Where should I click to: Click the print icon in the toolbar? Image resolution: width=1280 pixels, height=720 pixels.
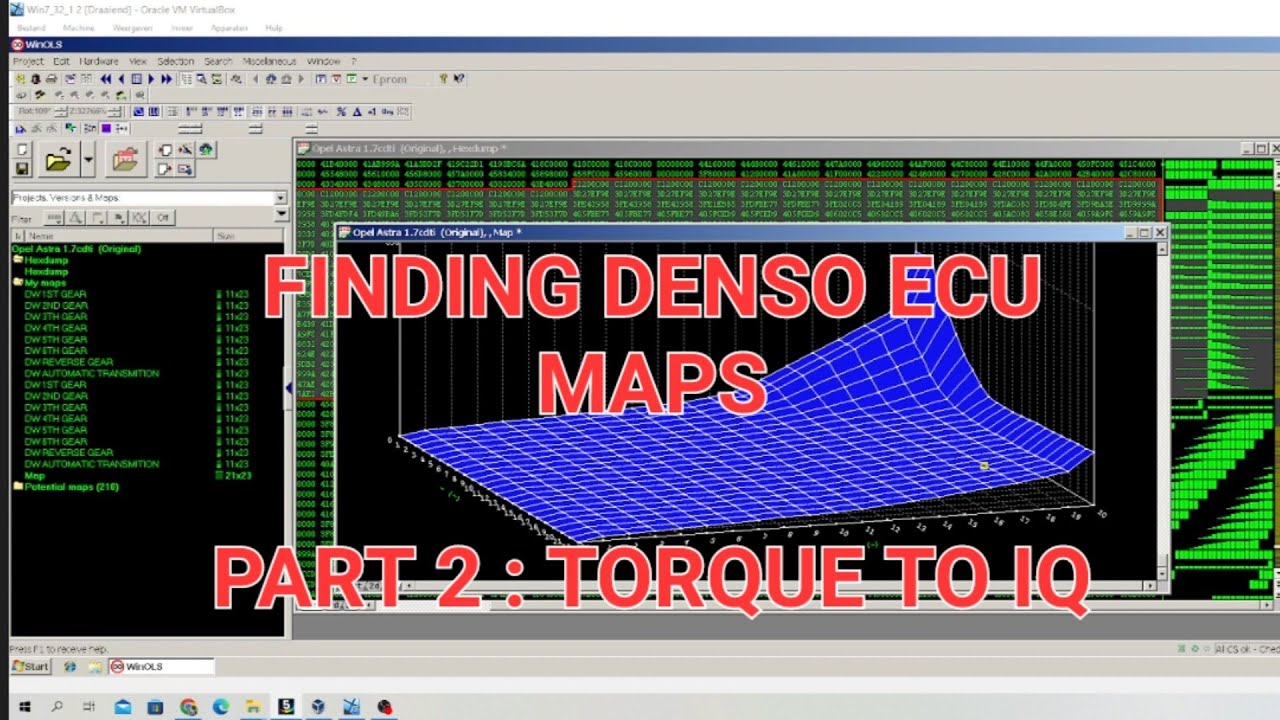click(x=51, y=79)
